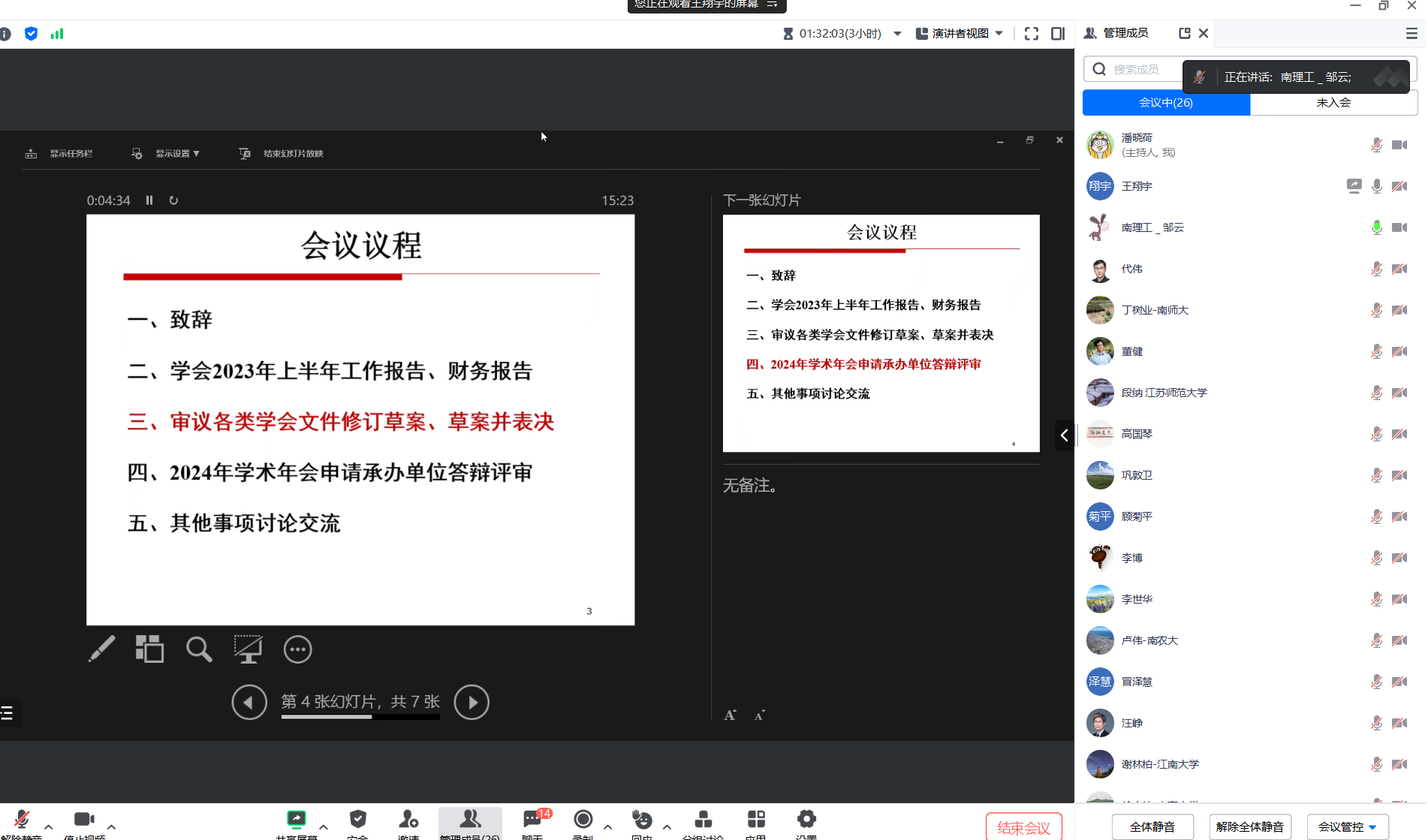Expand video options caret beside camera
The image size is (1428, 840).
(x=111, y=826)
